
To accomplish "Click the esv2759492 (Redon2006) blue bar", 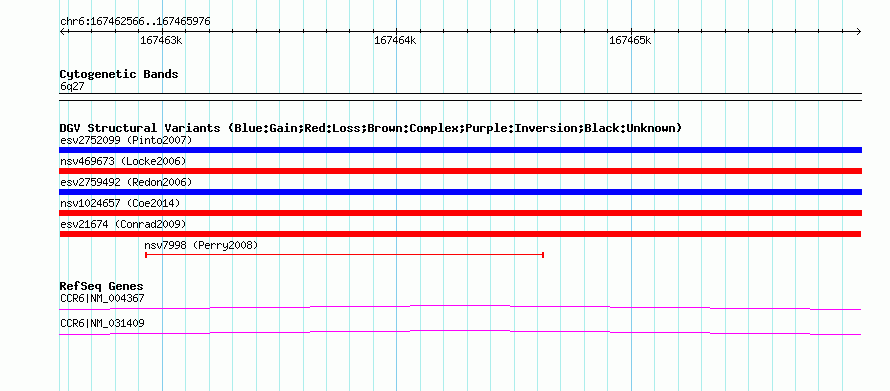I will 460,192.
